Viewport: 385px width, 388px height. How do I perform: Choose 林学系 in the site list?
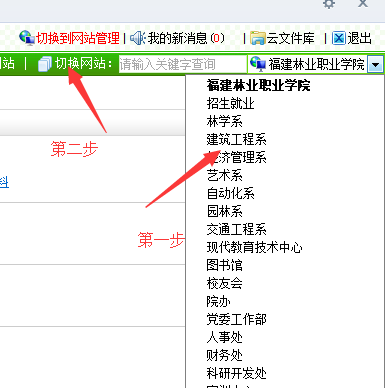click(225, 121)
